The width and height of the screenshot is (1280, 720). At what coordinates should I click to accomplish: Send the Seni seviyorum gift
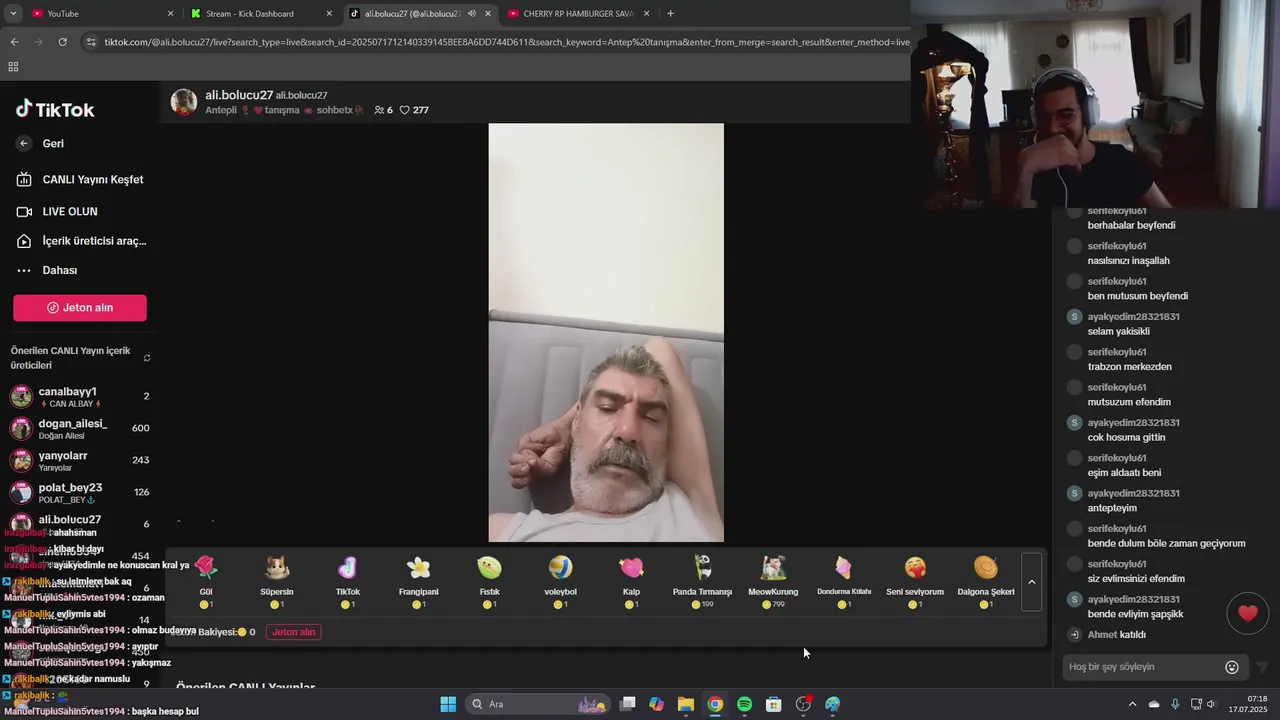tap(915, 580)
